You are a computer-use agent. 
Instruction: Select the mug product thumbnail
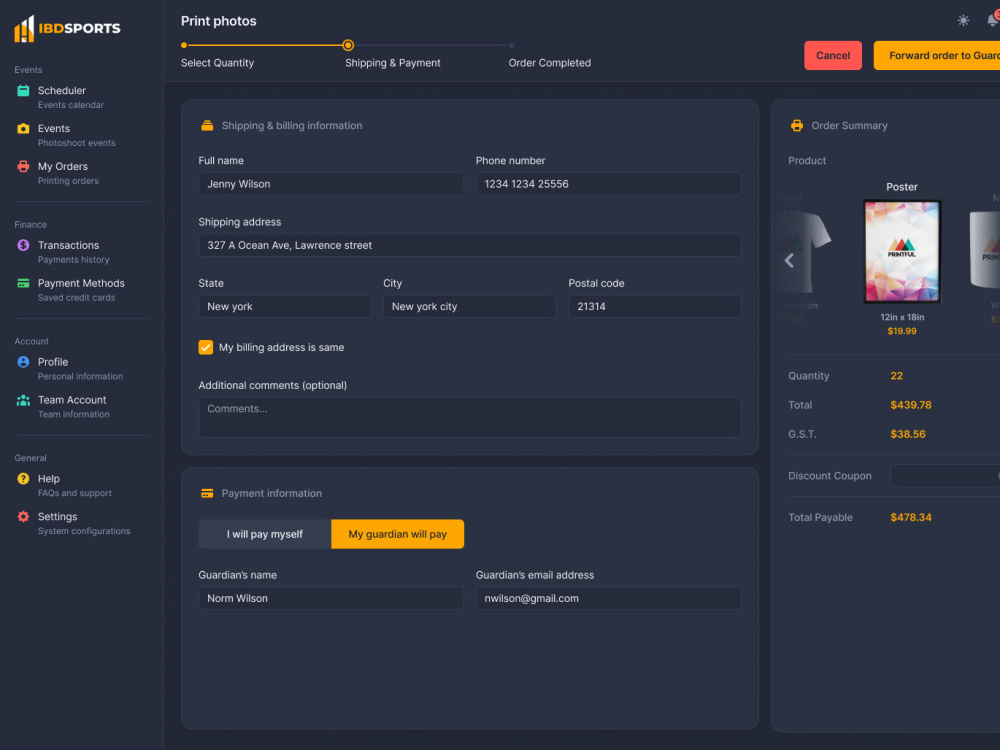pos(985,251)
